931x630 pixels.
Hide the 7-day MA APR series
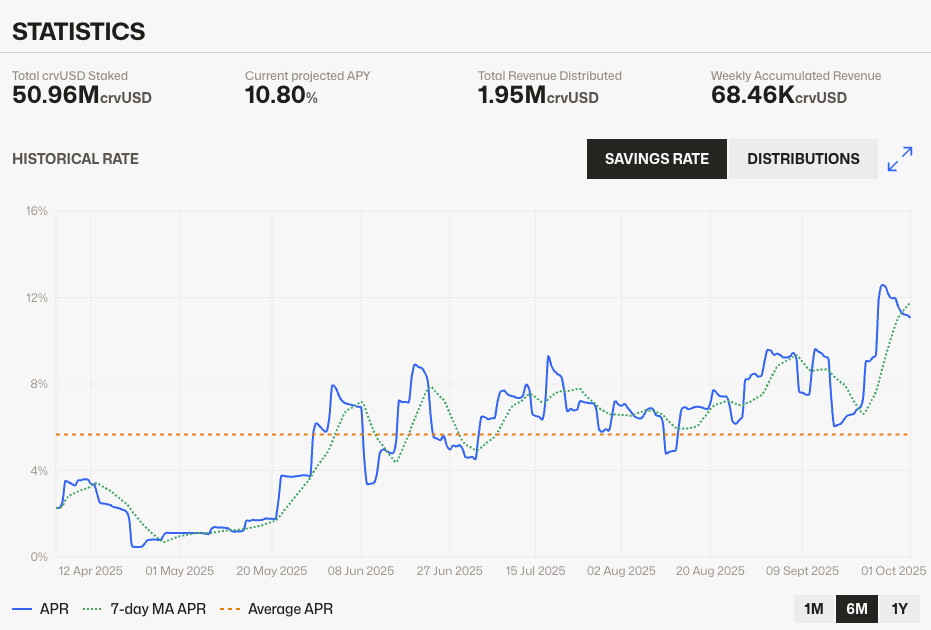(144, 609)
